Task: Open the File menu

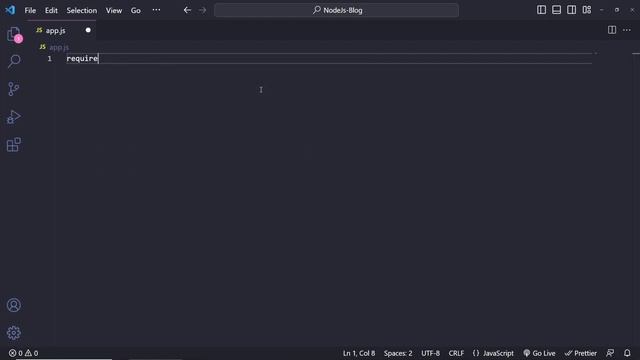Action: [30, 10]
